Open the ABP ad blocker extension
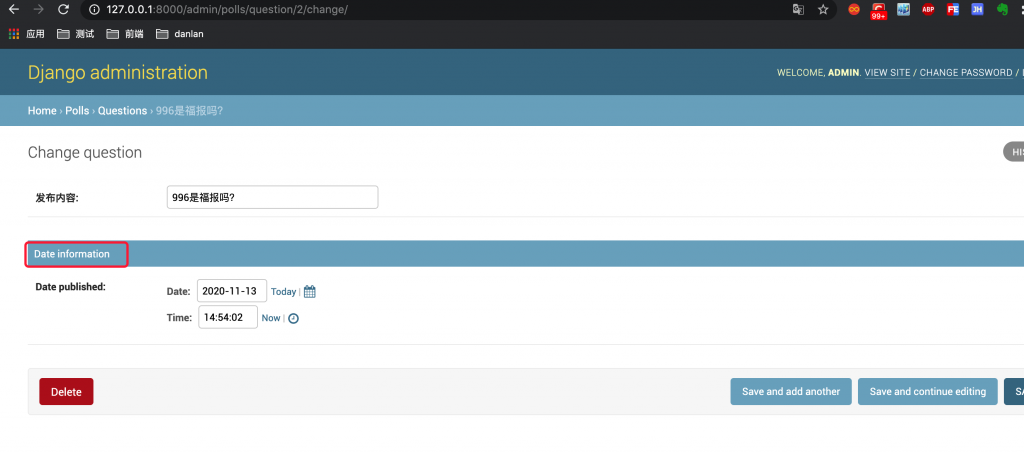 928,9
